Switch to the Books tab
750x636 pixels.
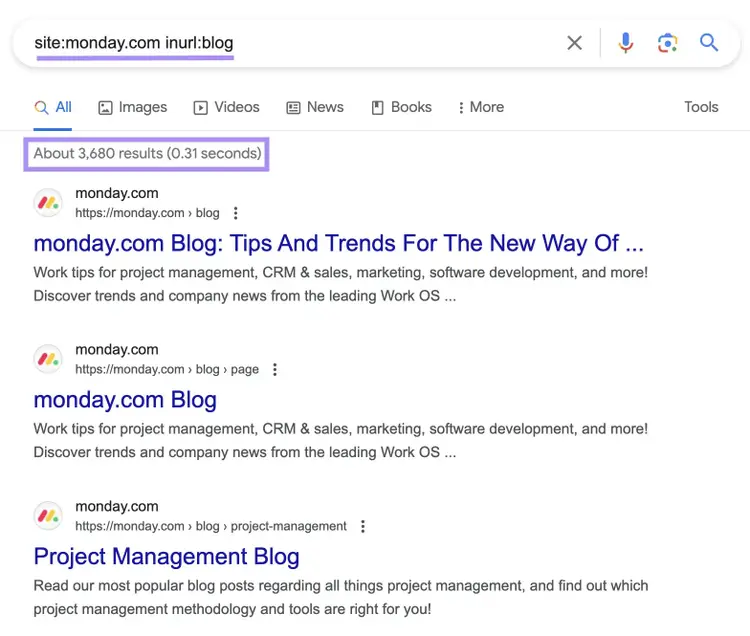click(401, 107)
